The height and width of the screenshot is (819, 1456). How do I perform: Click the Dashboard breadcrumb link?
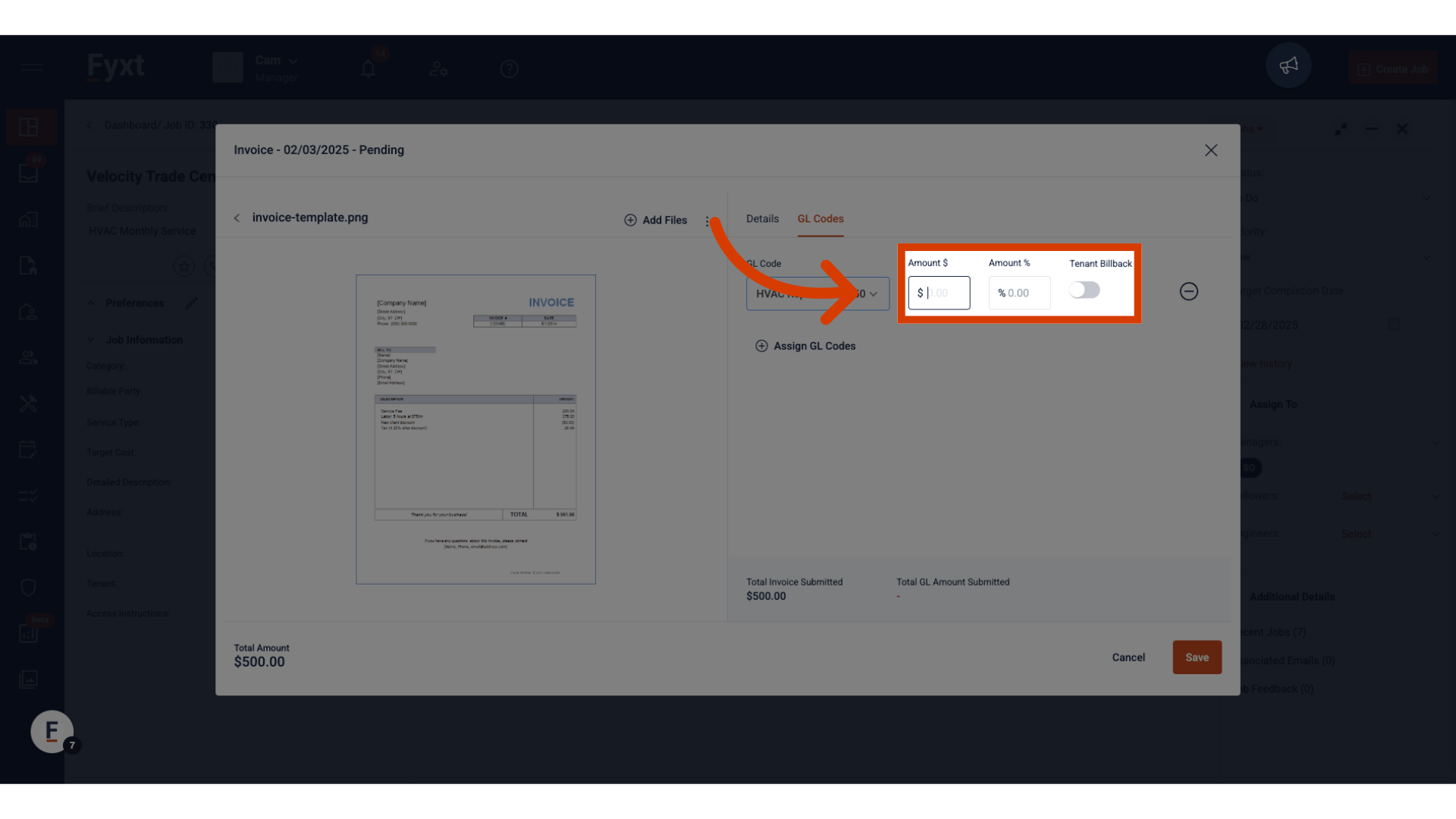pos(130,125)
